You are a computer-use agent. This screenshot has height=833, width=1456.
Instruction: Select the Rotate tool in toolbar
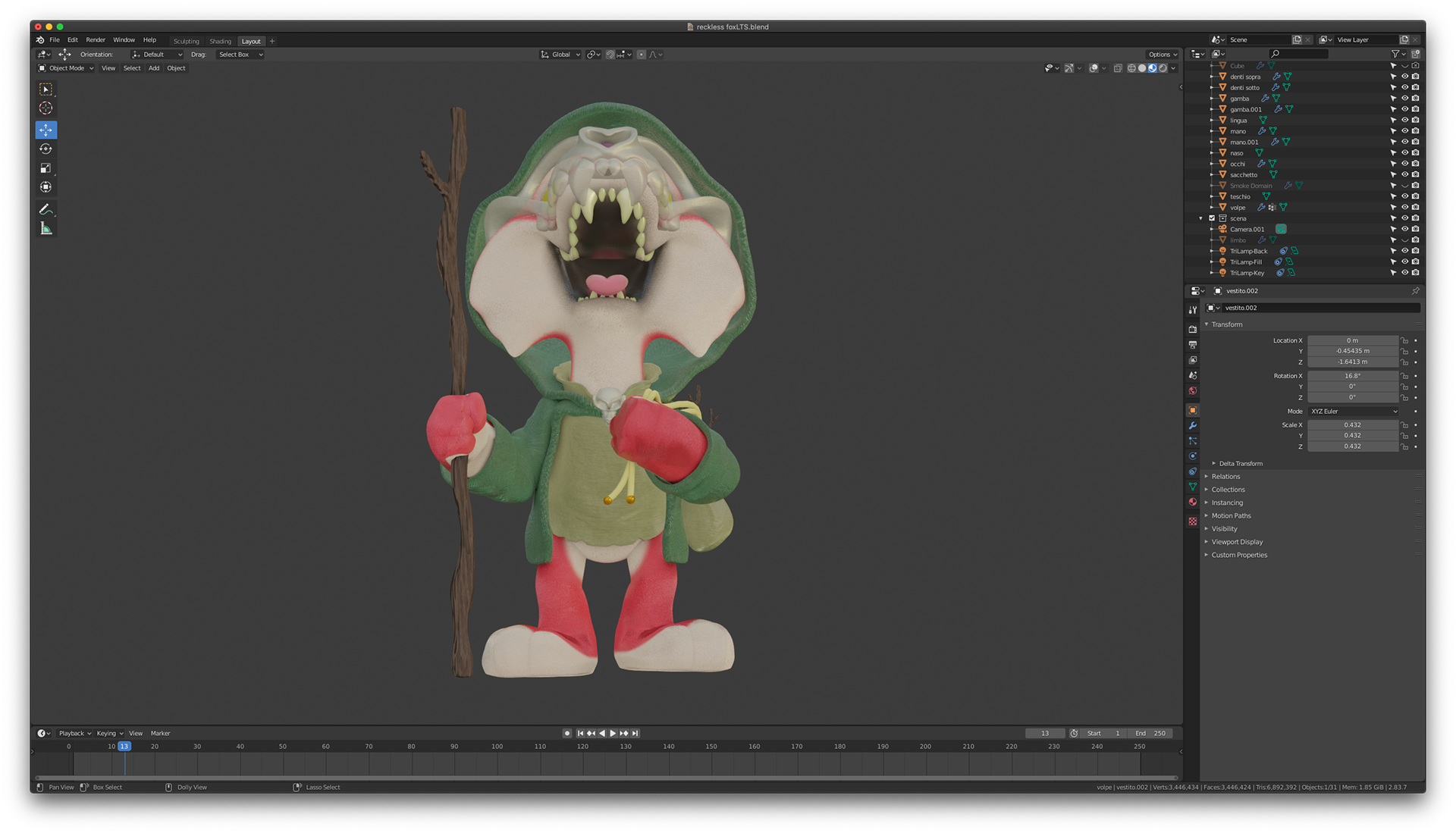click(45, 149)
